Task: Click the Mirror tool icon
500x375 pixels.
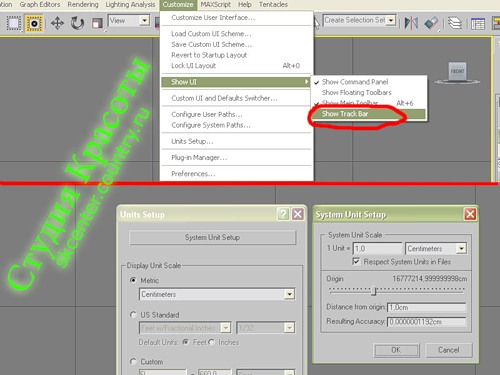Action: (x=411, y=23)
